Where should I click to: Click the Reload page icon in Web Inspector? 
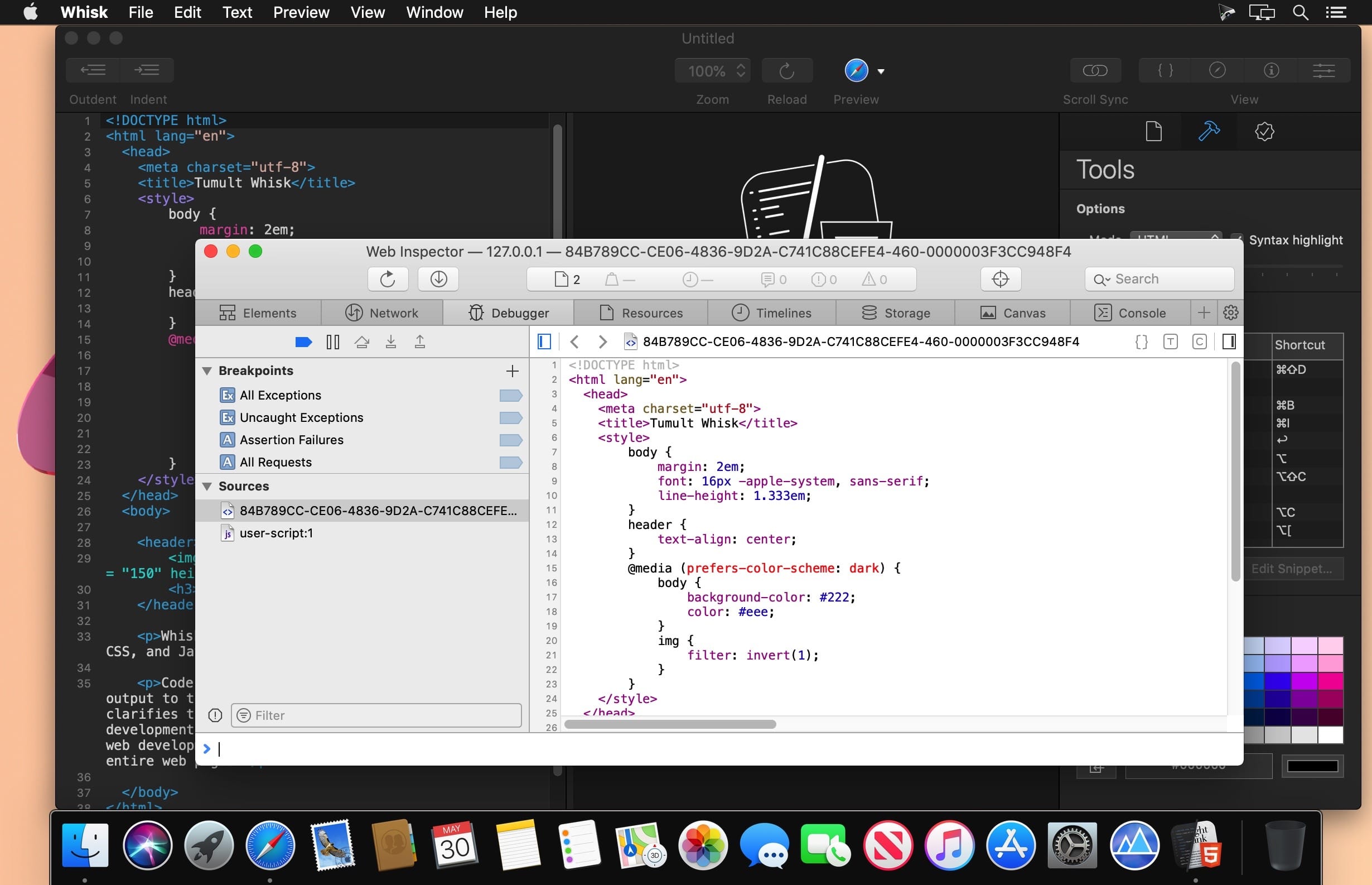pyautogui.click(x=388, y=280)
